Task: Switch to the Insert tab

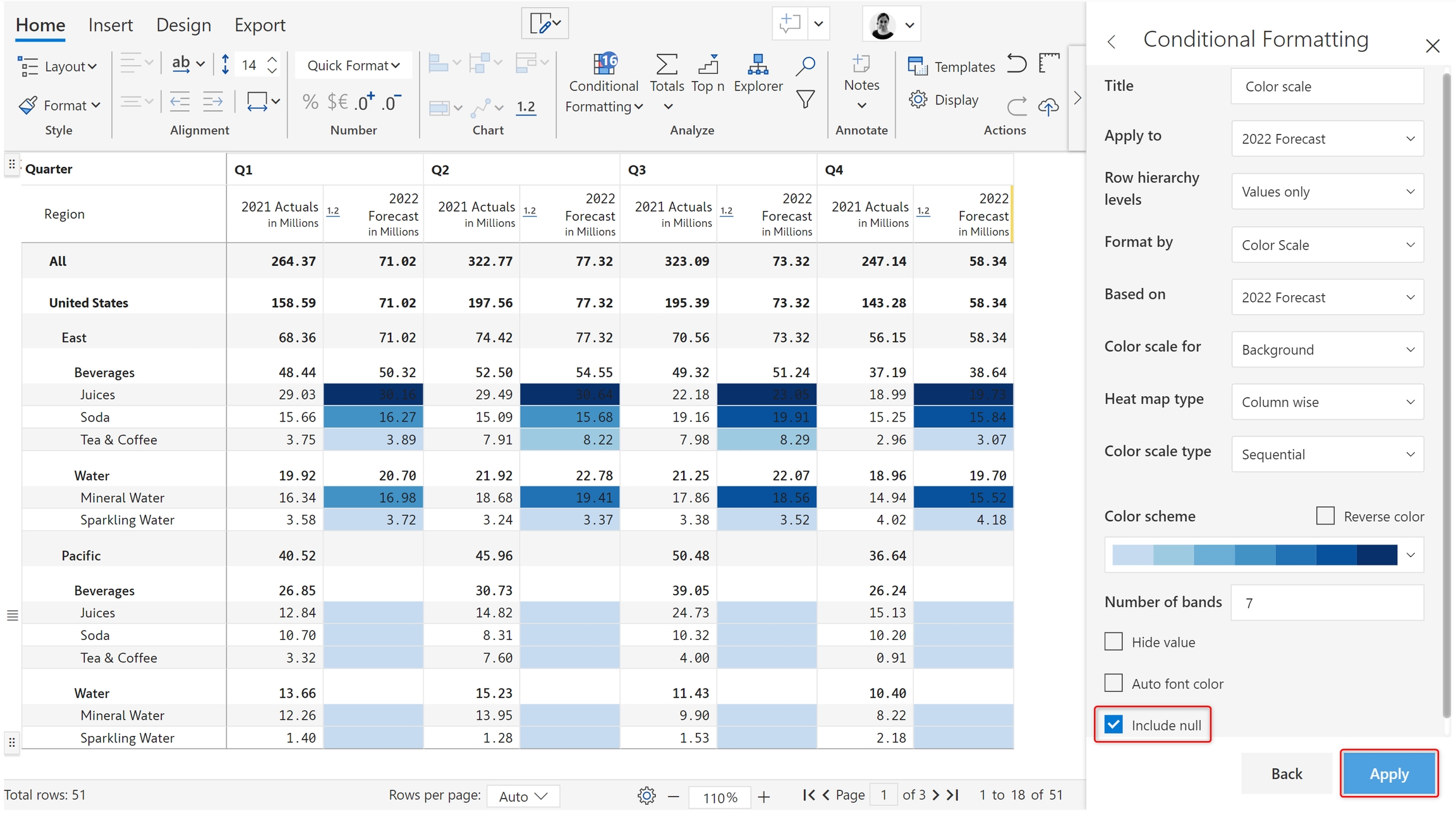Action: 111,25
